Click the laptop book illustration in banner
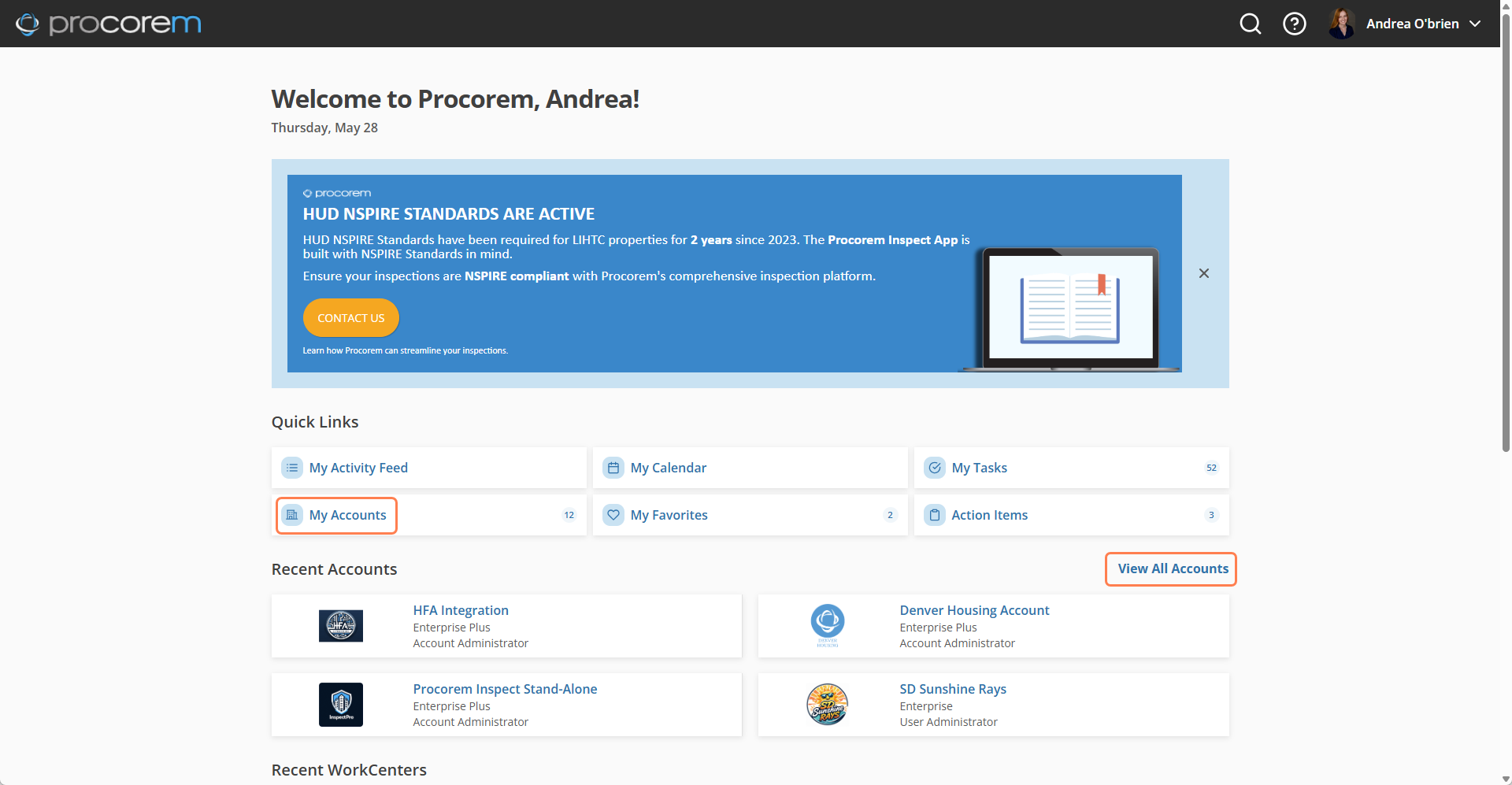 point(1069,309)
